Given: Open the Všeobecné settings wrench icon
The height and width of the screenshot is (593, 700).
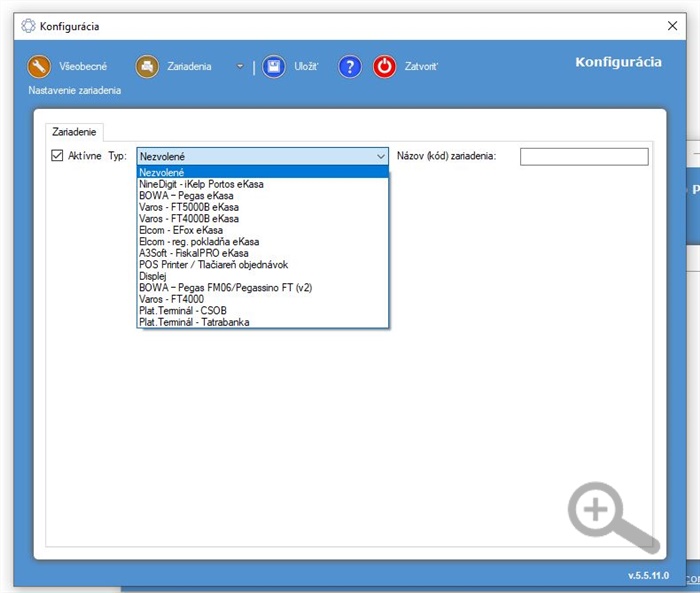Looking at the screenshot, I should [x=38, y=67].
